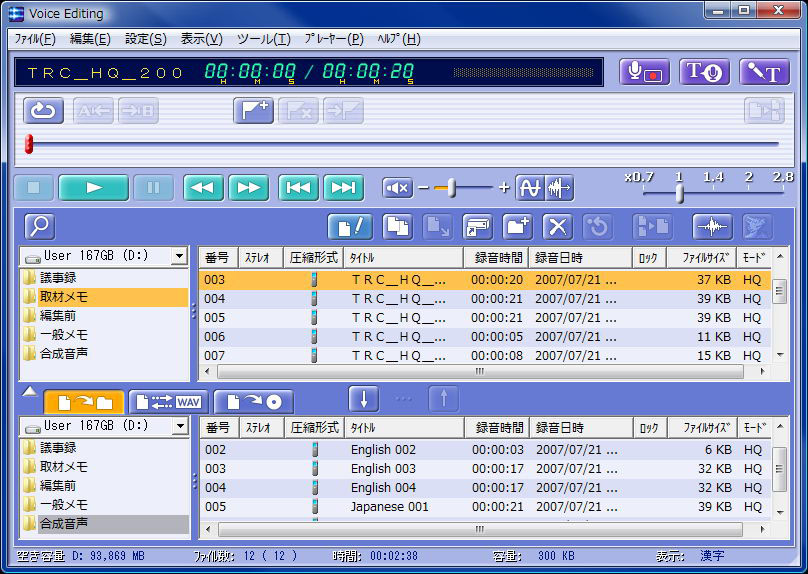Open the waveform editing tool

tap(712, 227)
